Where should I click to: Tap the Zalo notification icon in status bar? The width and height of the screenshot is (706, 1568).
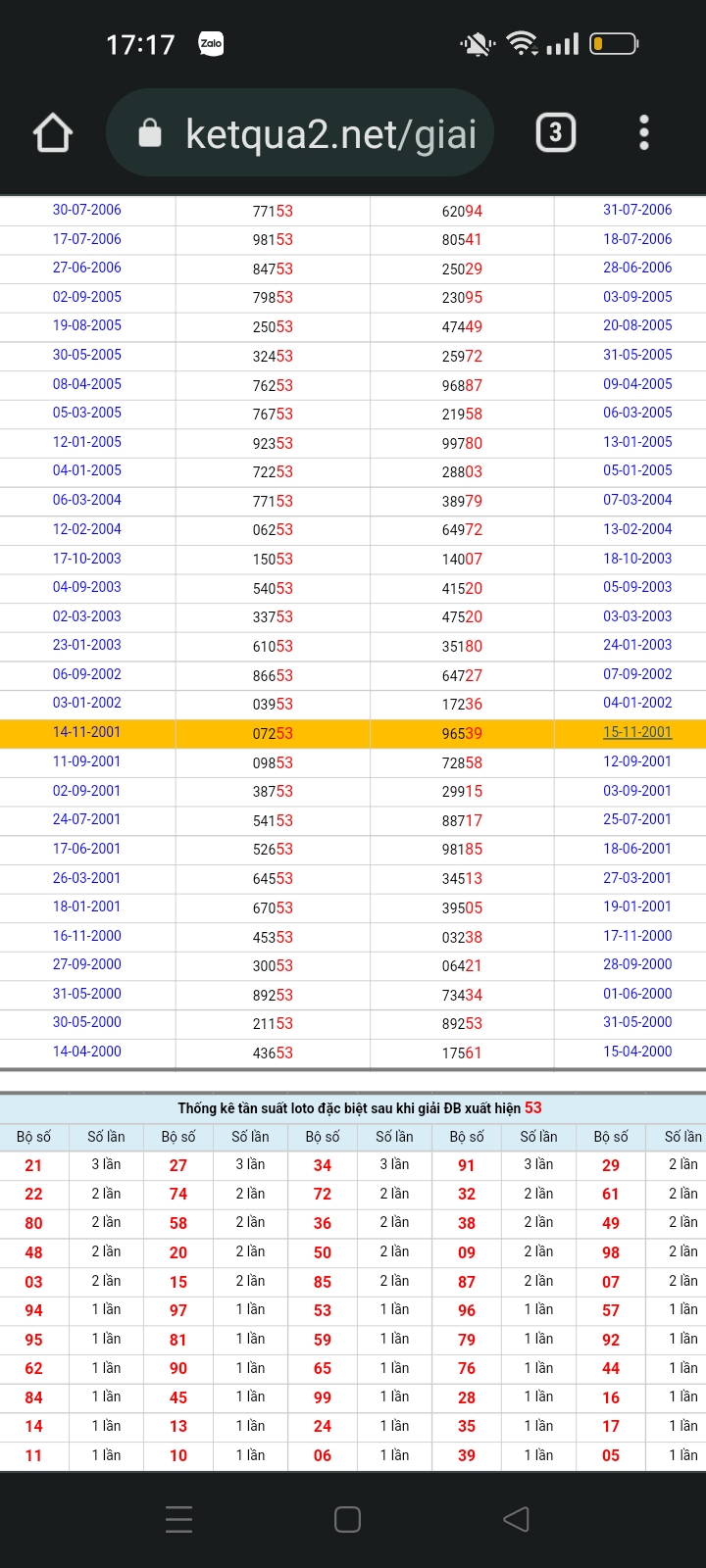[x=211, y=43]
